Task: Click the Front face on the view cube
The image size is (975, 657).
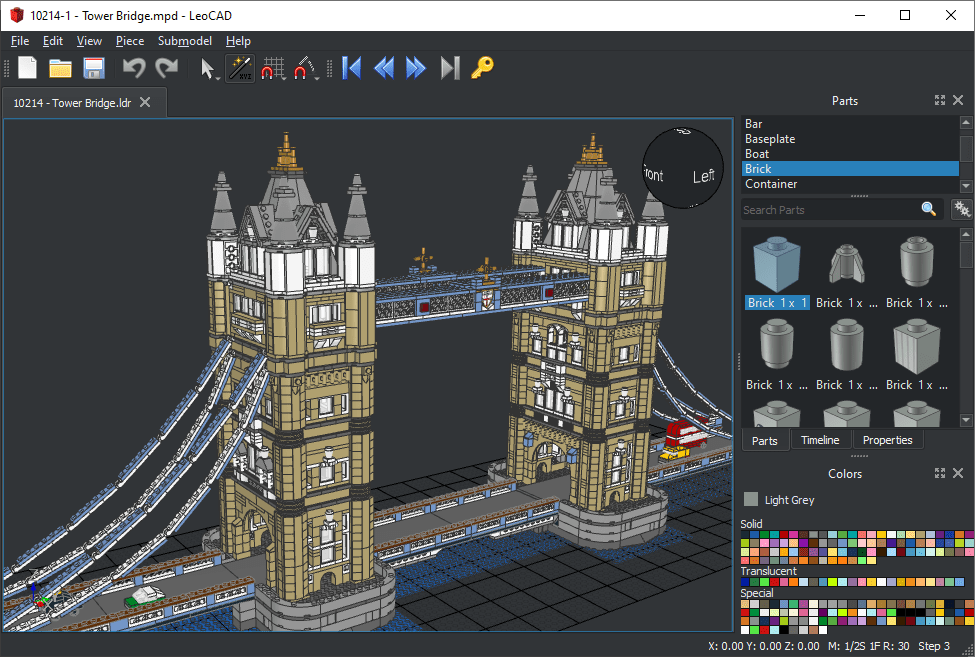Action: pos(654,174)
